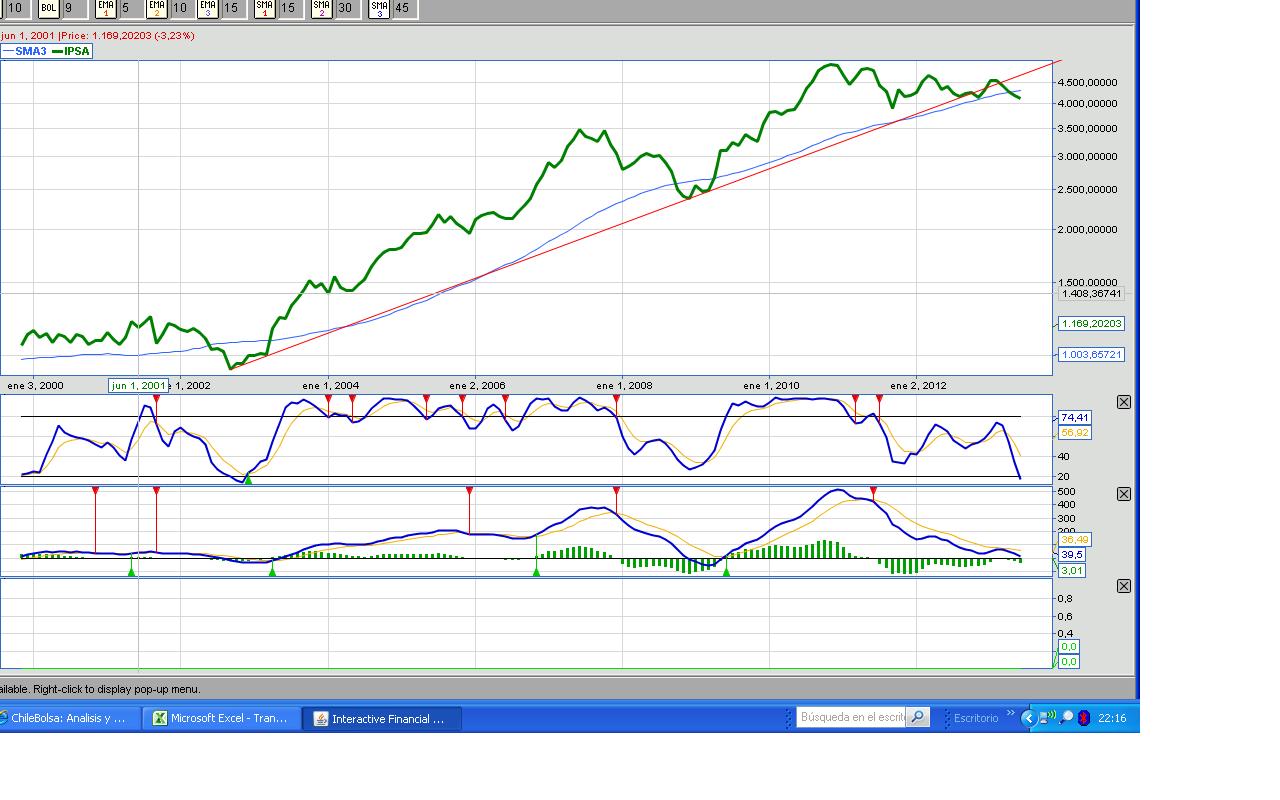
Task: Close the stochastic oscillator panel
Action: point(1123,402)
